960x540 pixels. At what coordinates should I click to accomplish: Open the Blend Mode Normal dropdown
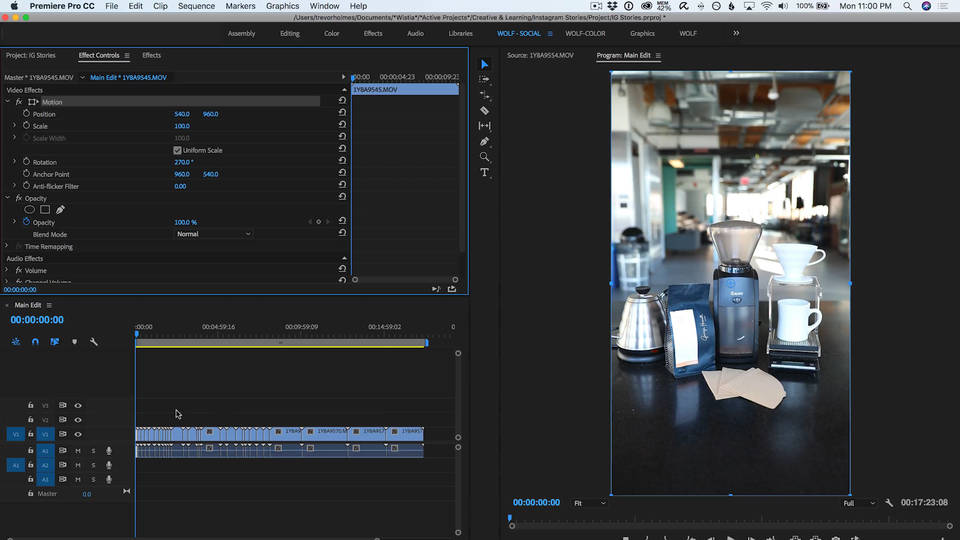(x=213, y=234)
